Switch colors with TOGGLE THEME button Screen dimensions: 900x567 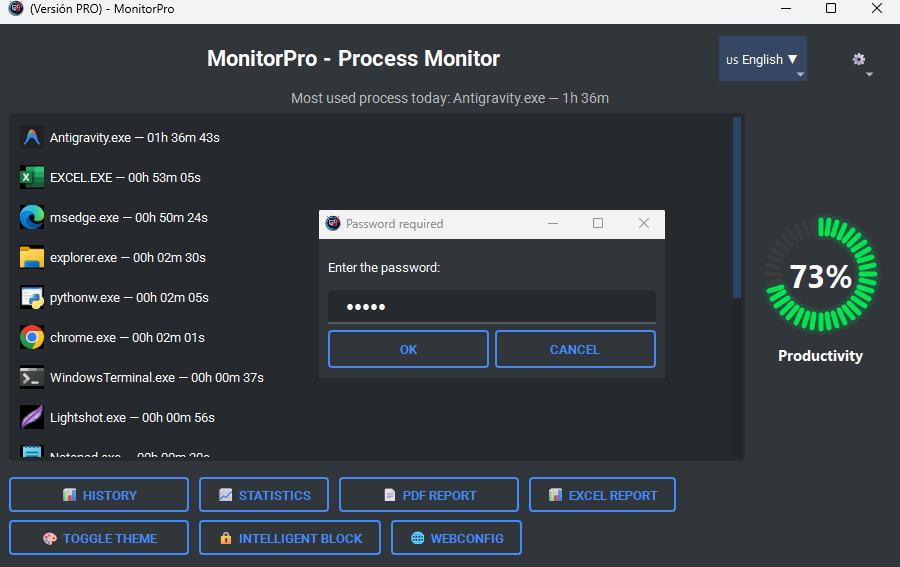(x=99, y=538)
